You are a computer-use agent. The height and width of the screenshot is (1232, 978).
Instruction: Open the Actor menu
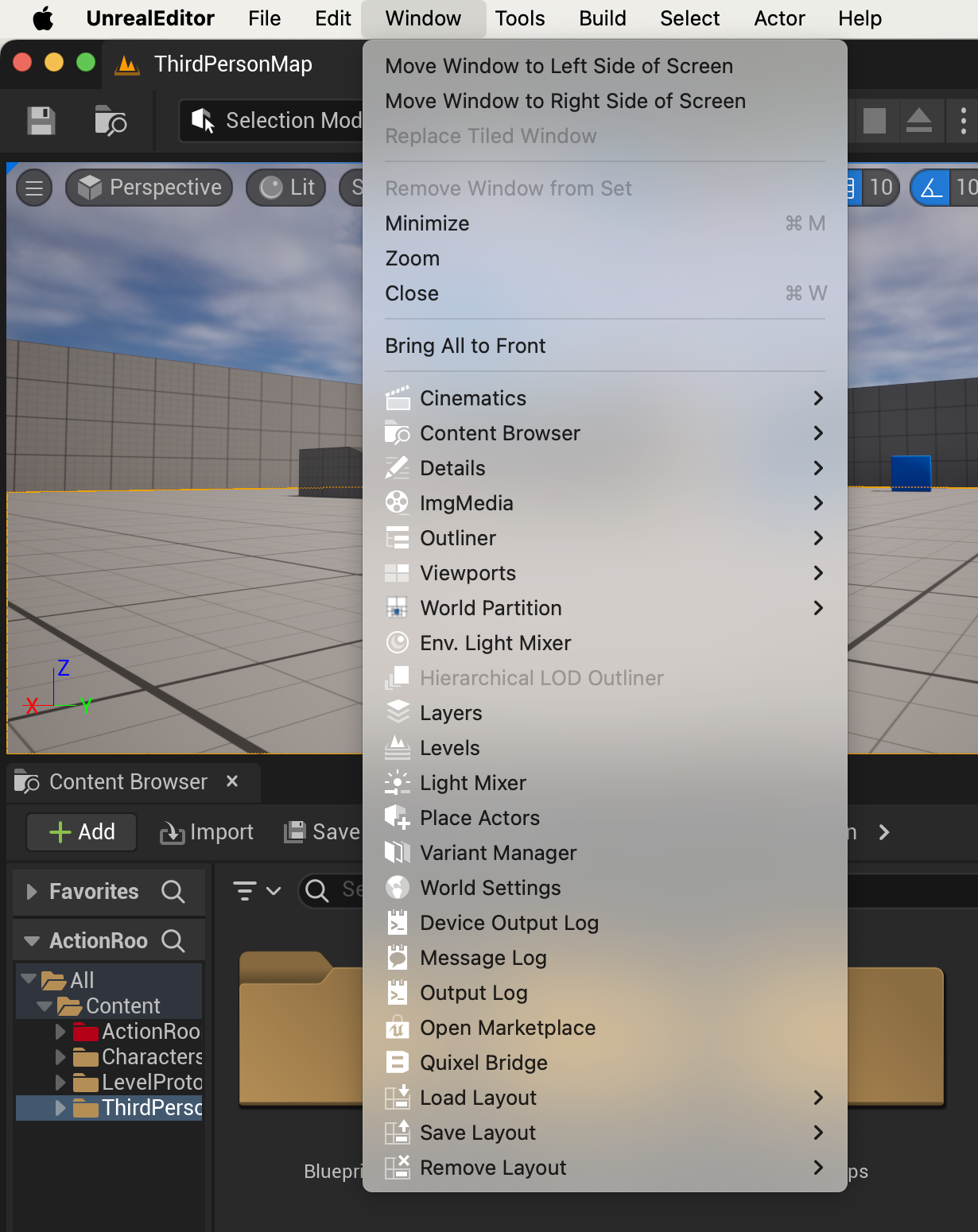[x=780, y=18]
